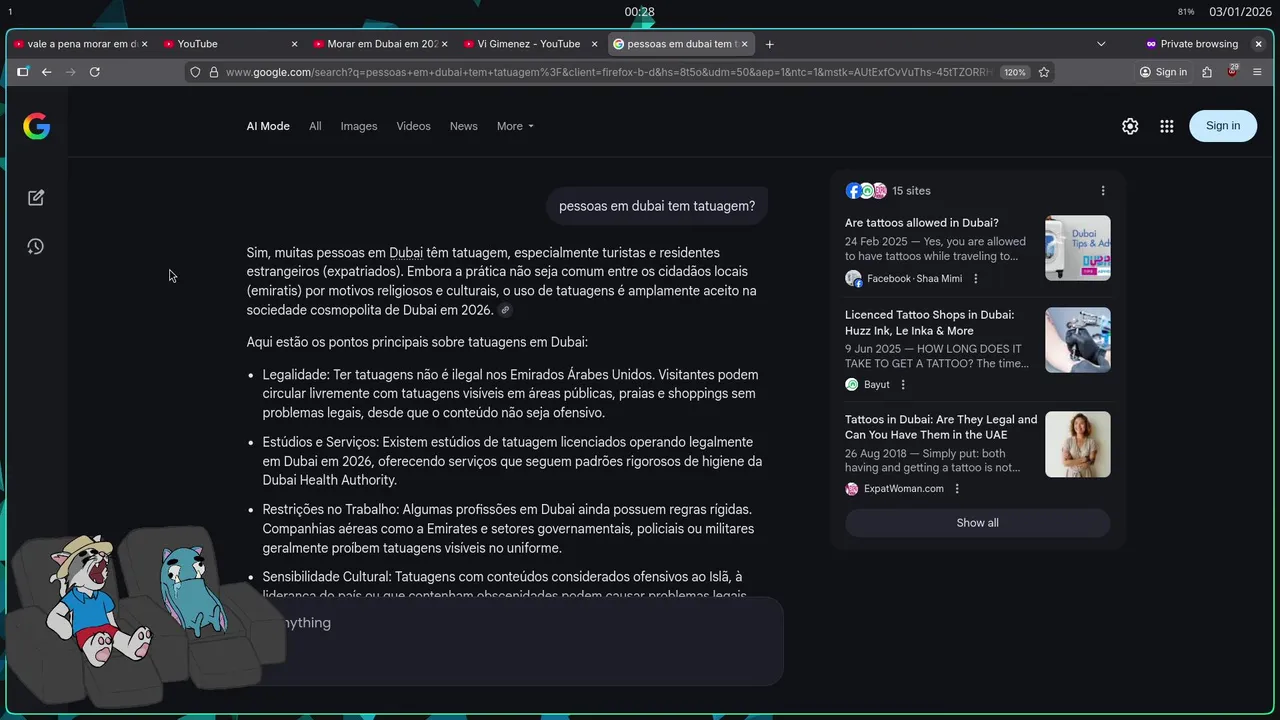Image resolution: width=1280 pixels, height=720 pixels.
Task: Click the link chip after 'Dubai em 2026'
Action: [506, 310]
